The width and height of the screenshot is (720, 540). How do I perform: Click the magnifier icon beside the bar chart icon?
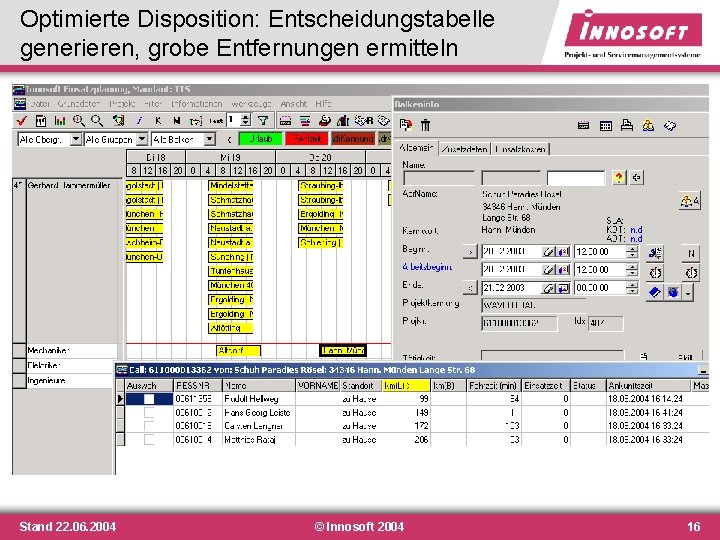point(79,121)
